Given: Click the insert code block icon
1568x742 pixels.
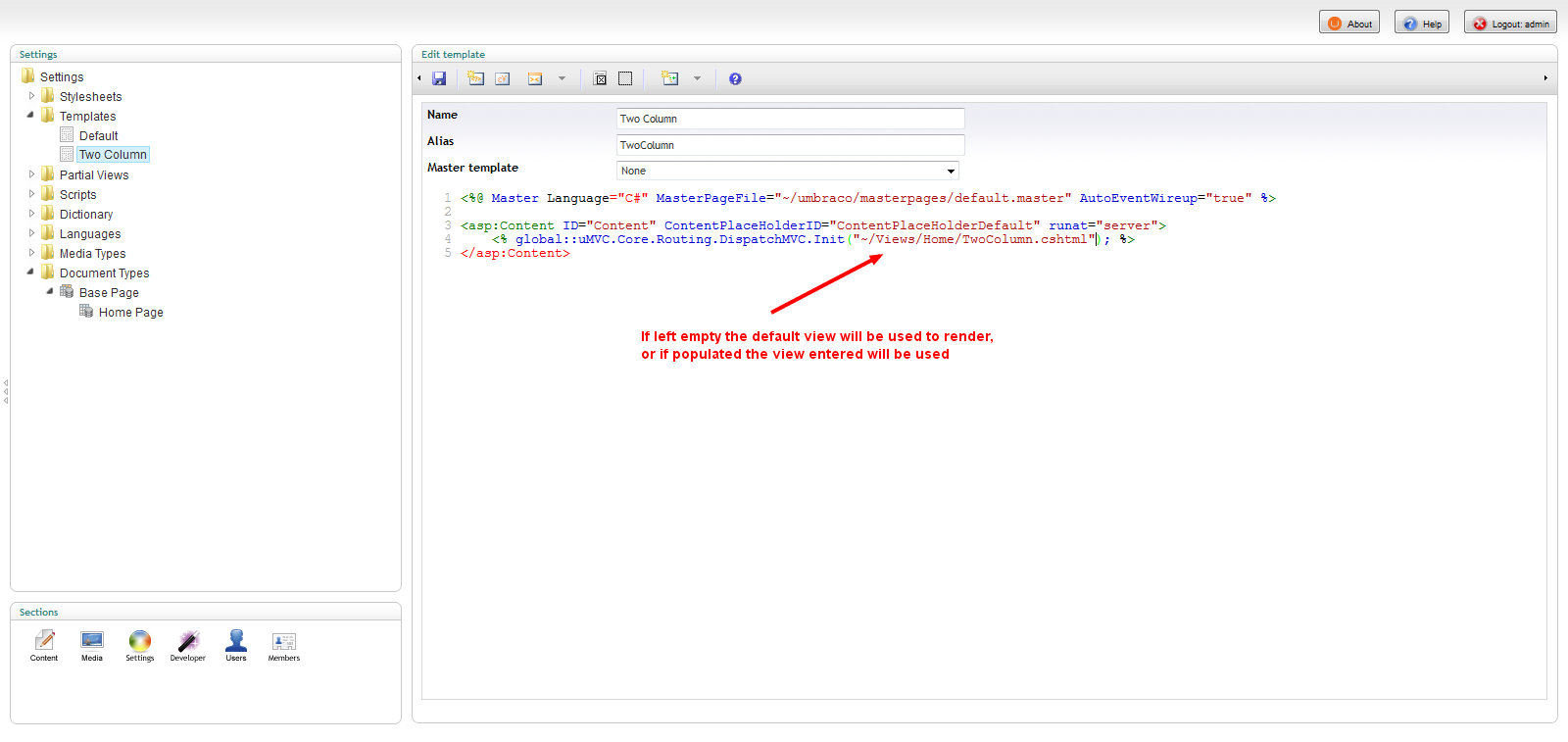Looking at the screenshot, I should click(670, 78).
